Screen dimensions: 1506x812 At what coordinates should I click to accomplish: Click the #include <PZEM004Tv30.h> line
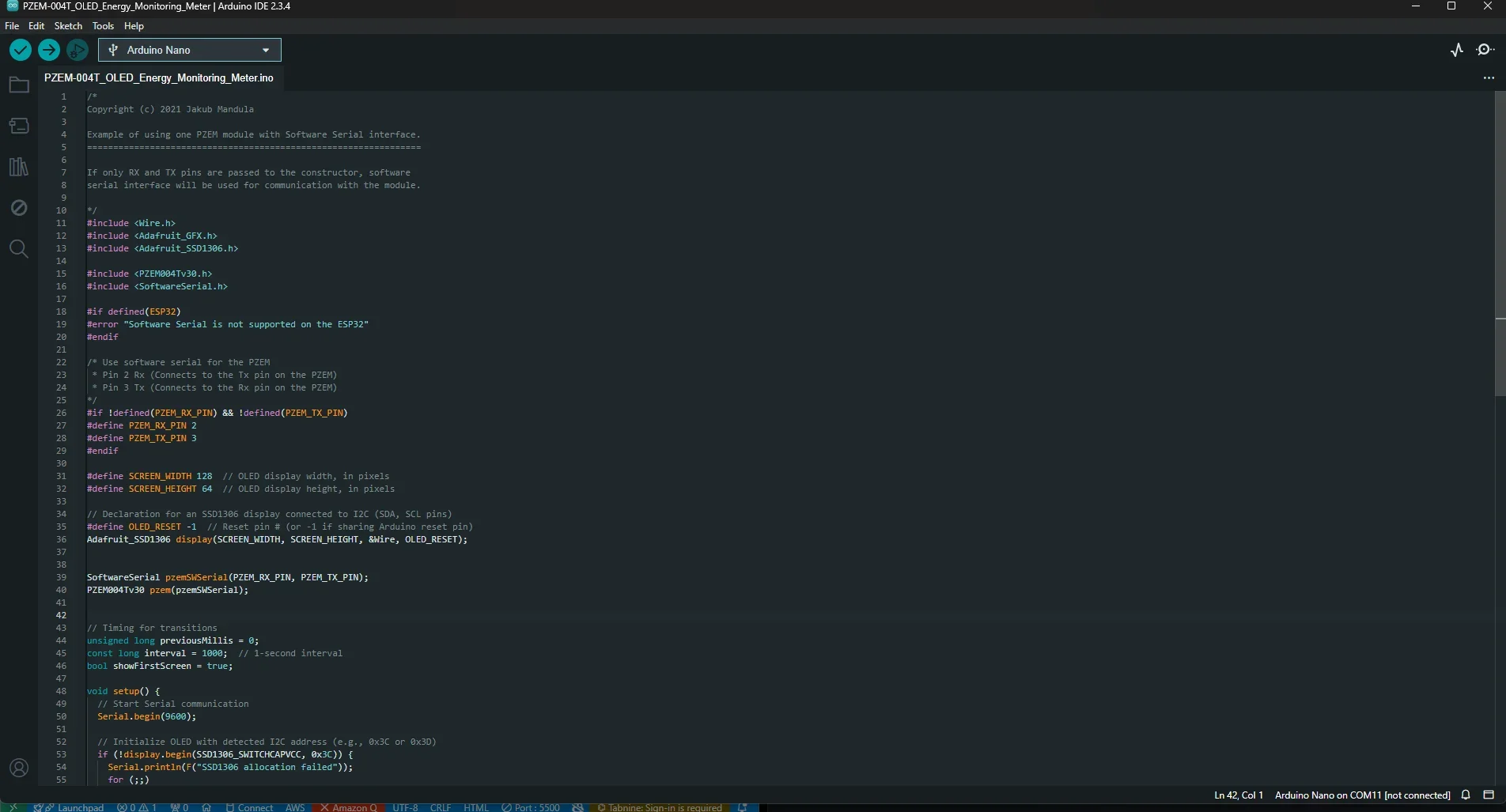pos(149,274)
